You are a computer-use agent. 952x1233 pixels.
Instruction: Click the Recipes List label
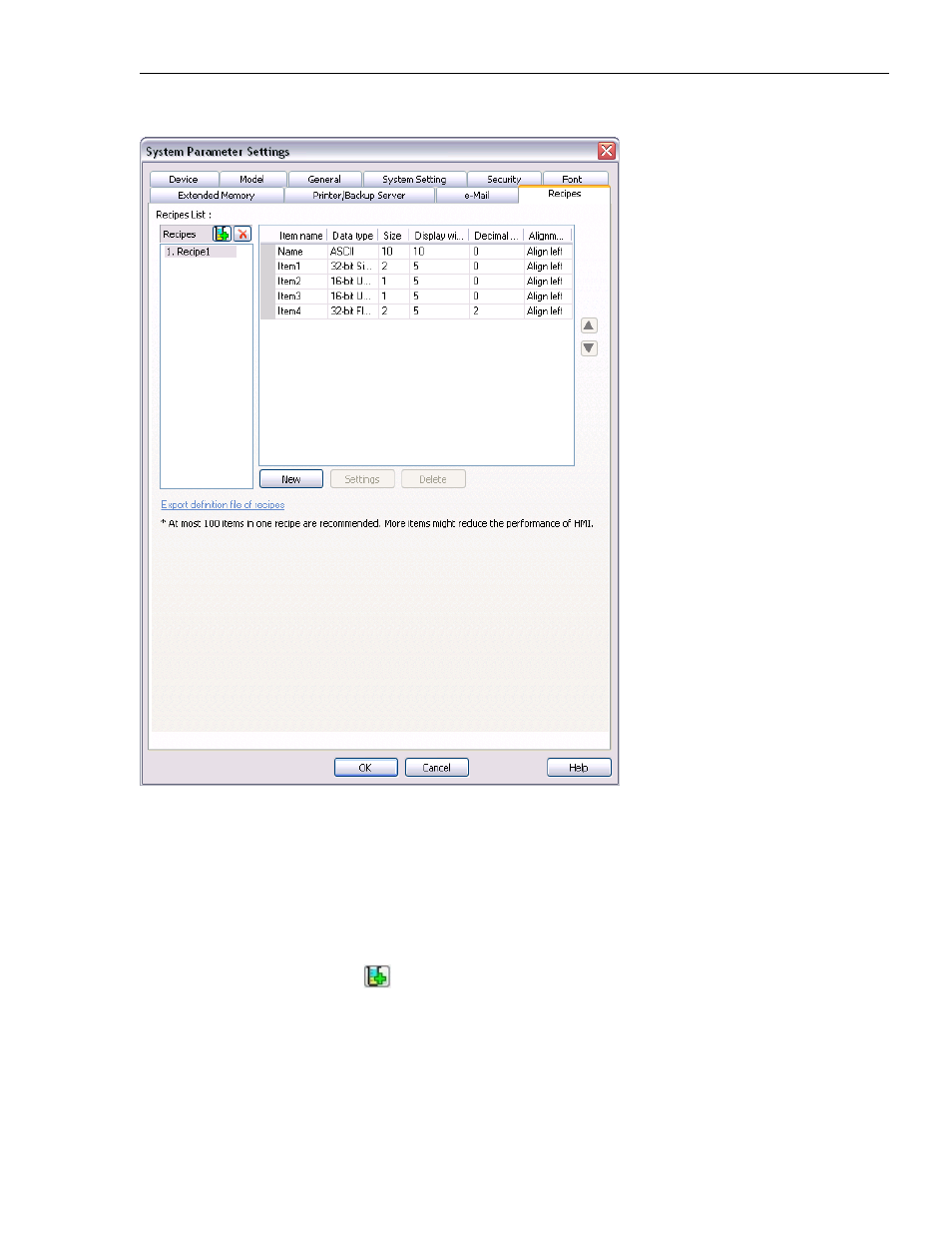coord(184,215)
